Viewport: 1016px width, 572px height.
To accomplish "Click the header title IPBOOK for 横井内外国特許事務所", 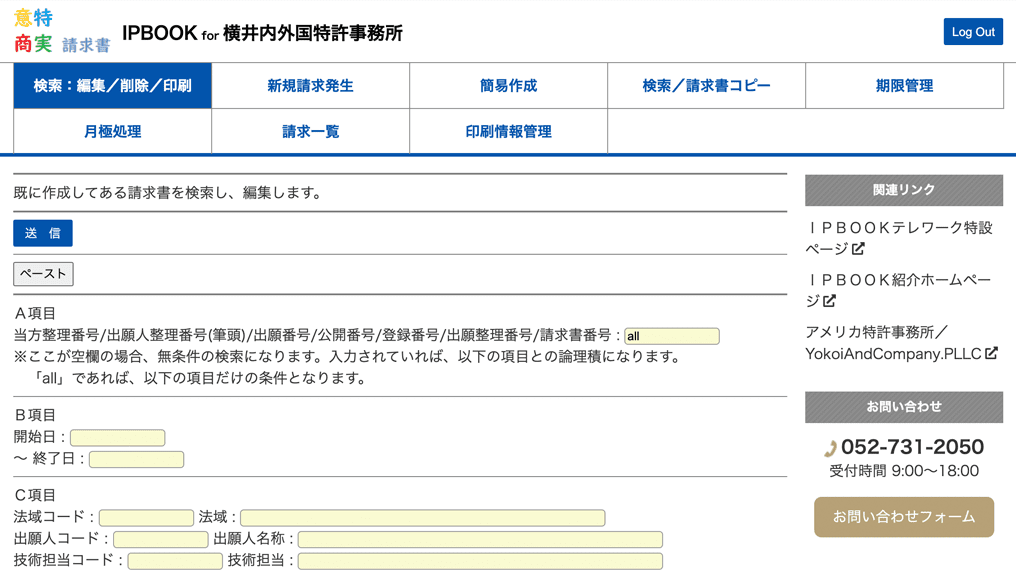I will tap(262, 33).
